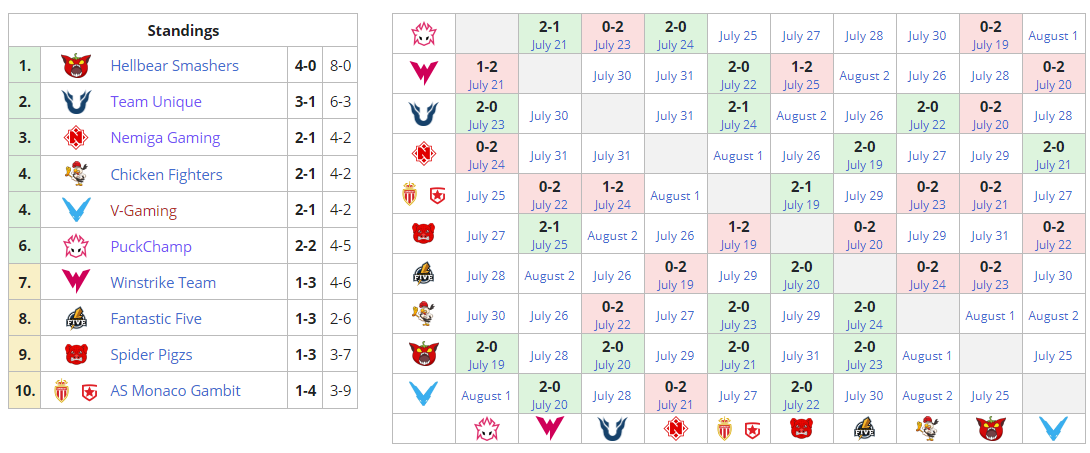Viewport: 1090px width, 453px height.
Task: Click the Hellbear Smashers logo in Standings
Action: pos(76,66)
